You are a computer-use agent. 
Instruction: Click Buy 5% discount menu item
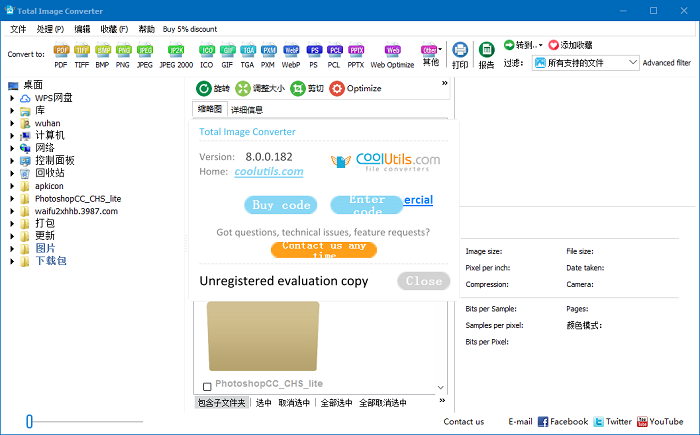(190, 29)
